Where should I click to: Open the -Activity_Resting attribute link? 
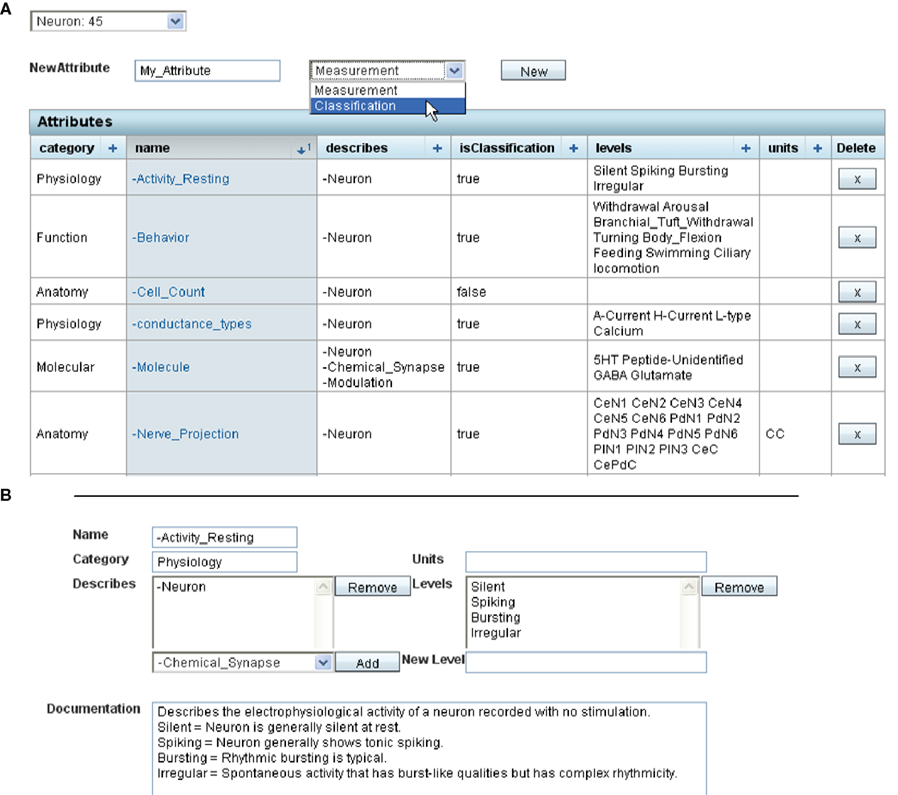(x=180, y=179)
